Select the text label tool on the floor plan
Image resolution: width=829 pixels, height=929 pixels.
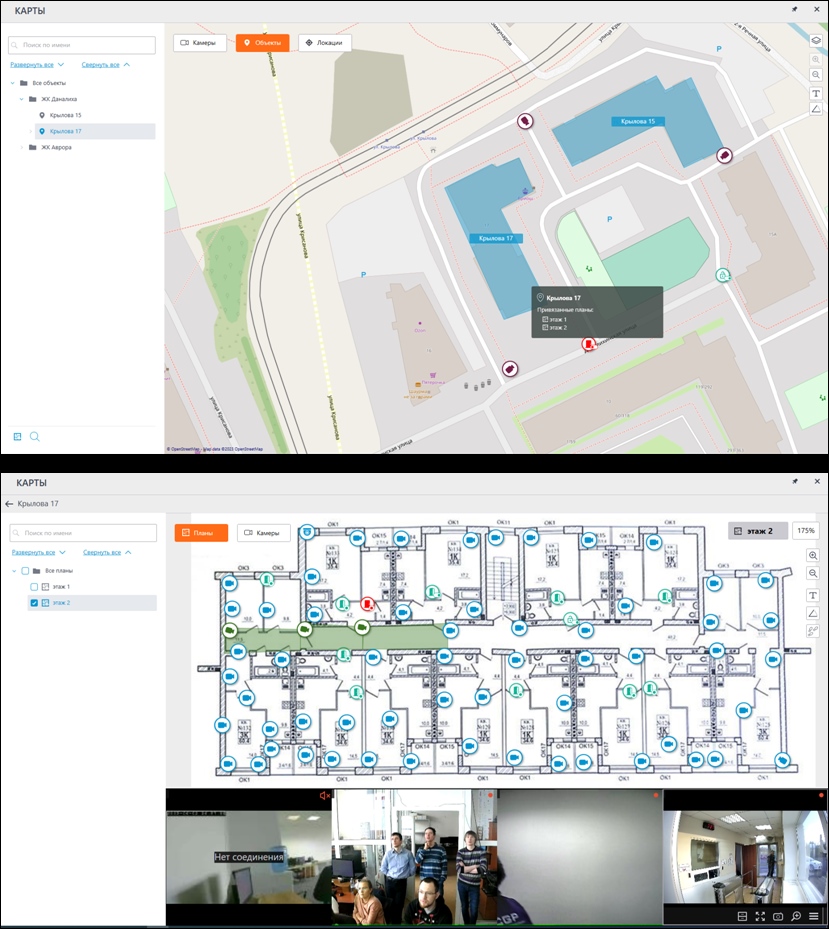coord(813,595)
